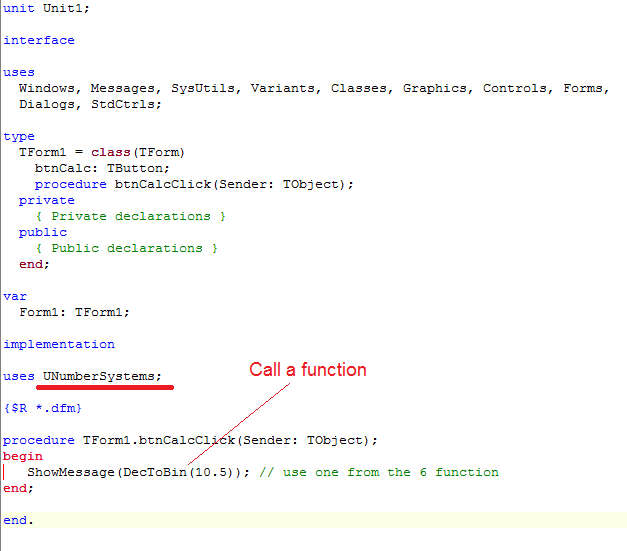Click the 'Form1: TForm1;' variable line
The width and height of the screenshot is (627, 551).
(x=74, y=312)
